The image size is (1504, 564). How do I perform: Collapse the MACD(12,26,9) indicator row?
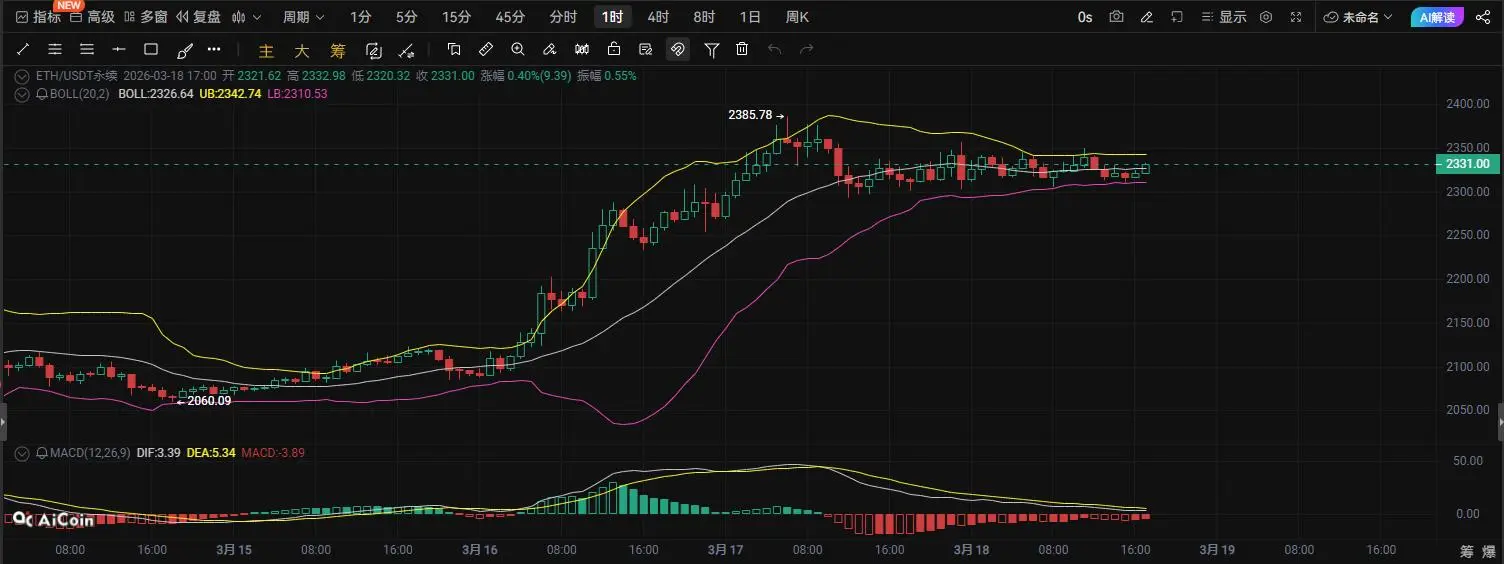point(23,453)
